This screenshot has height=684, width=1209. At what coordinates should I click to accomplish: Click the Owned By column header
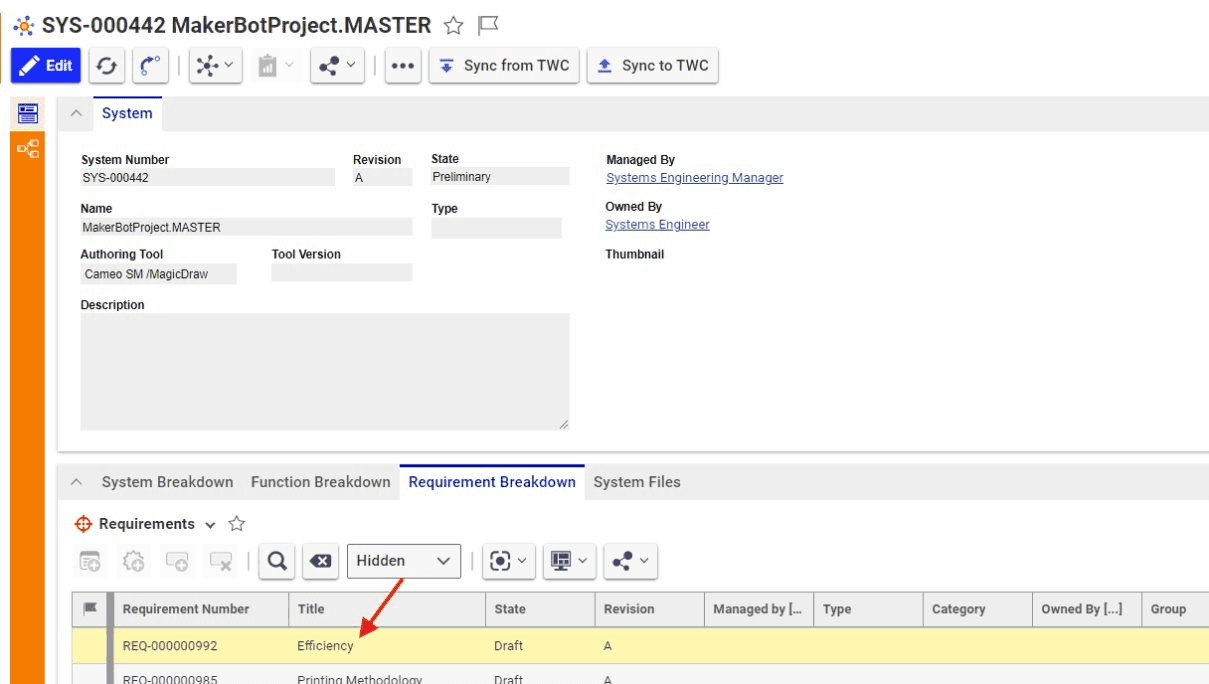click(x=1086, y=609)
